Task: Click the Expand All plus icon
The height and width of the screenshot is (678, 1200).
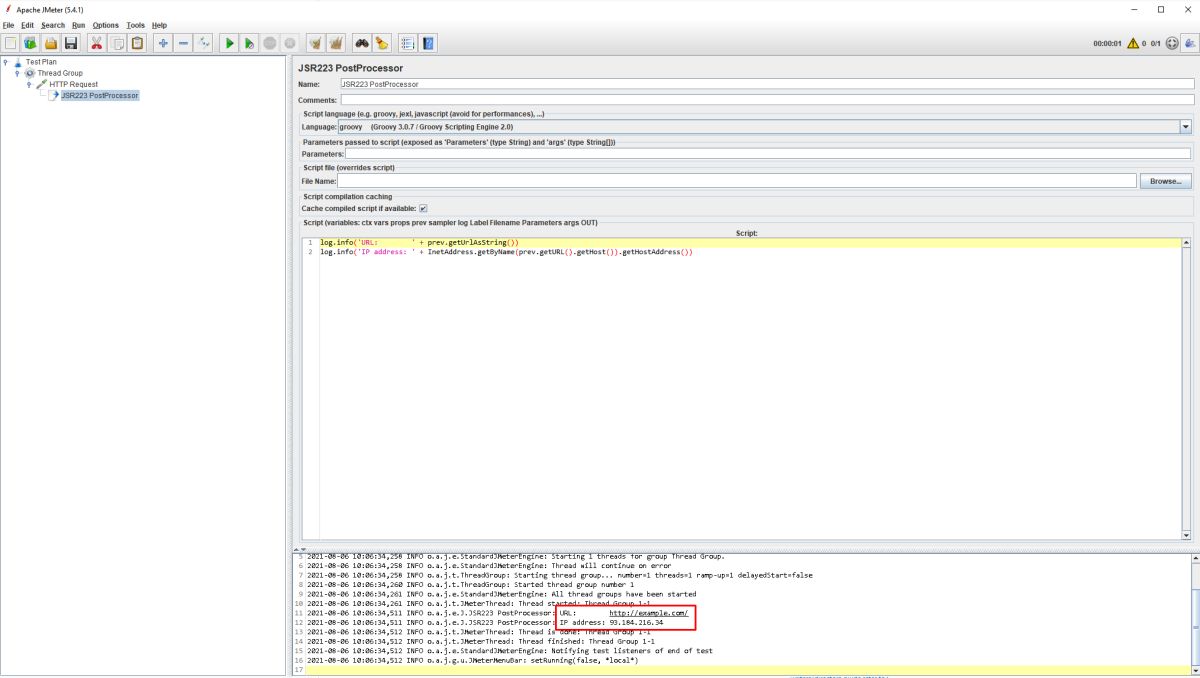Action: pos(163,43)
